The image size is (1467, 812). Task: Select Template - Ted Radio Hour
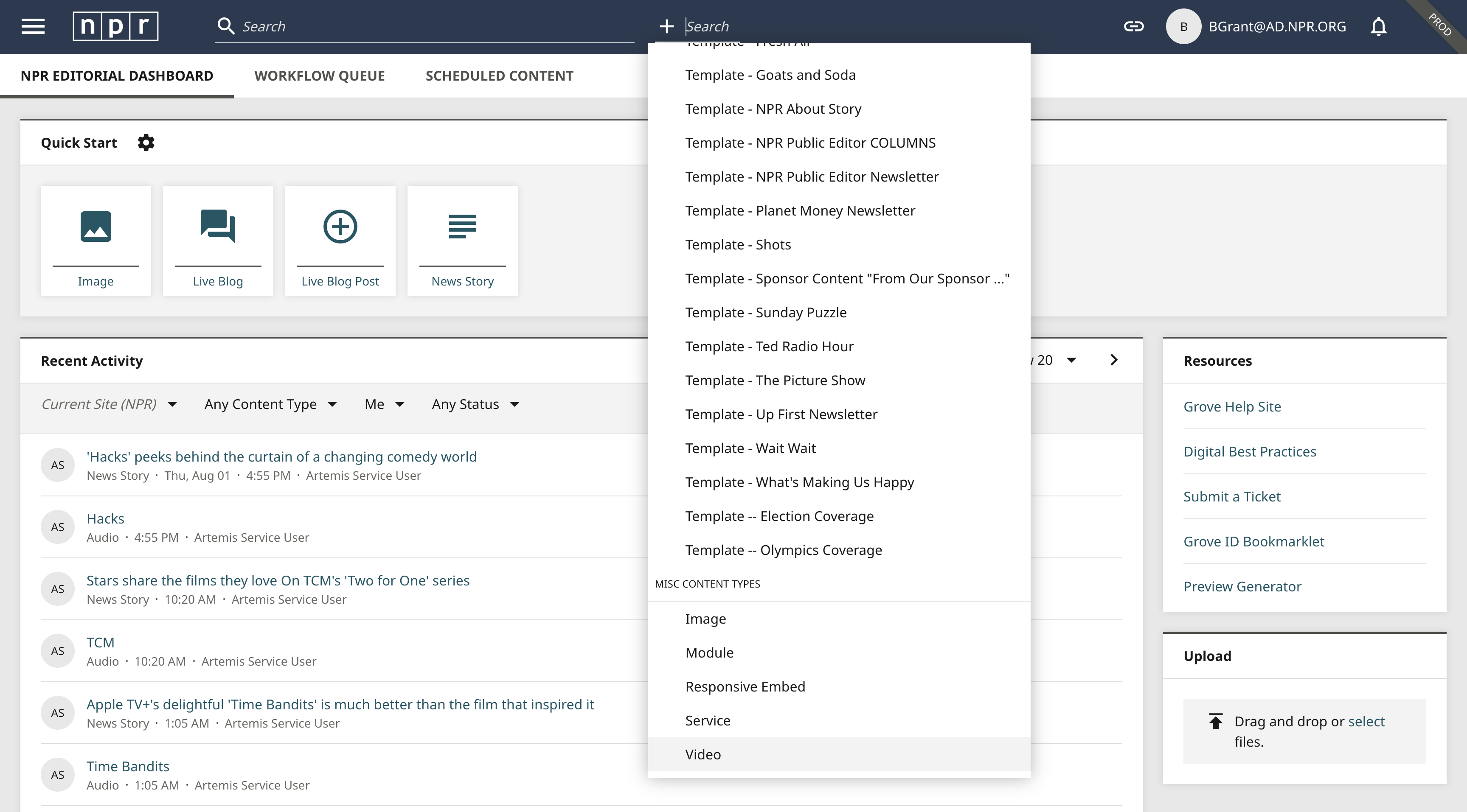839,347
